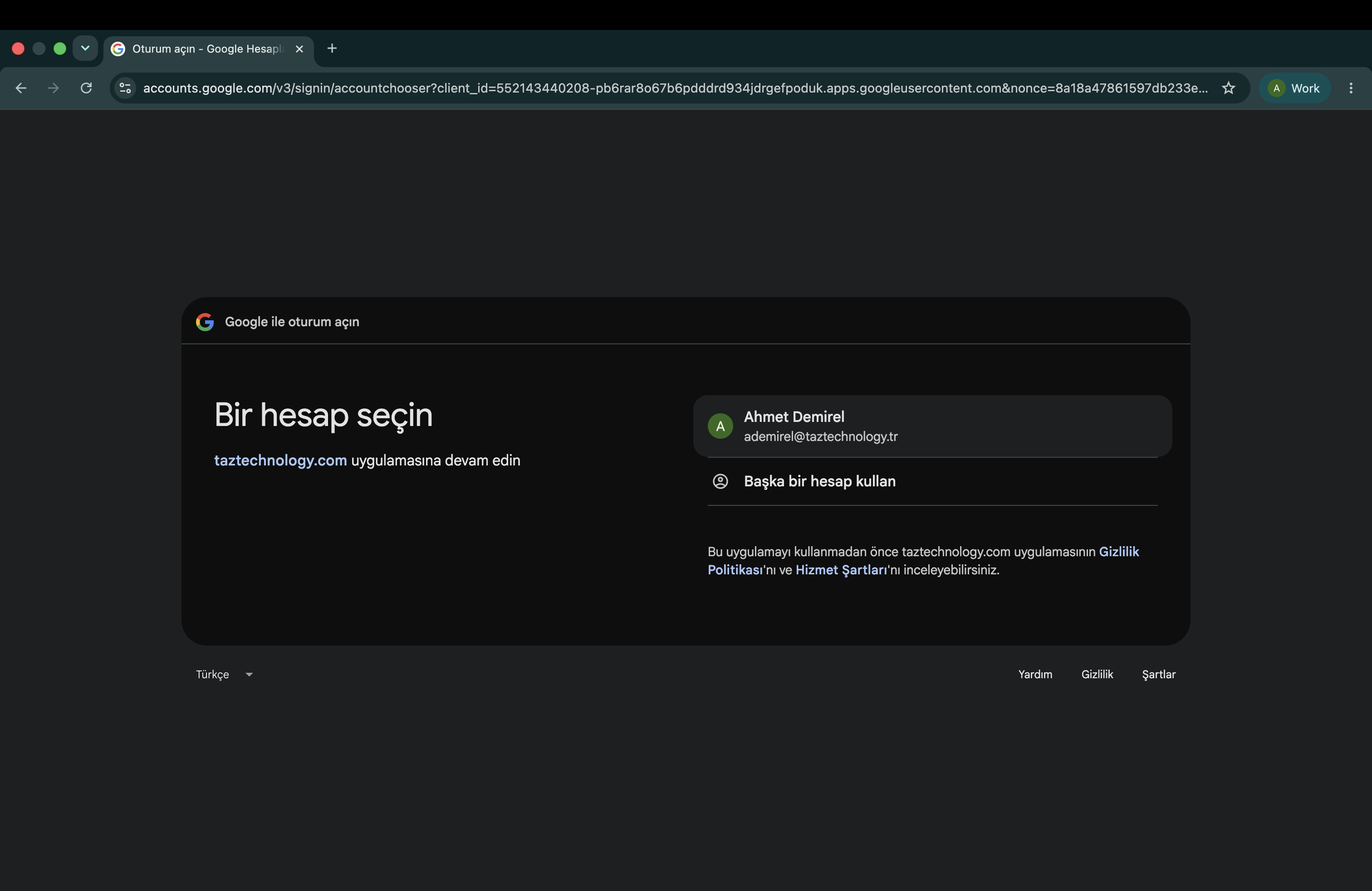Image resolution: width=1372 pixels, height=891 pixels.
Task: Click the Gizlilik footer link
Action: coord(1097,674)
